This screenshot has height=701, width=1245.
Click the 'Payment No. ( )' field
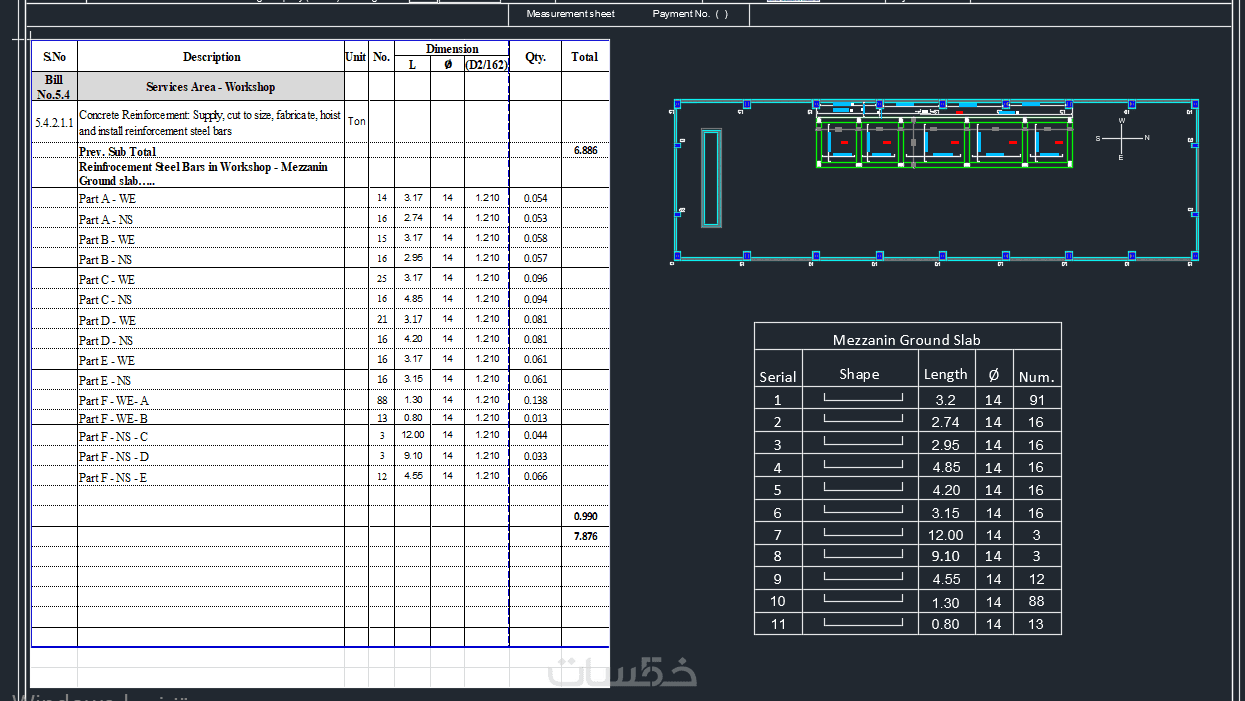690,14
